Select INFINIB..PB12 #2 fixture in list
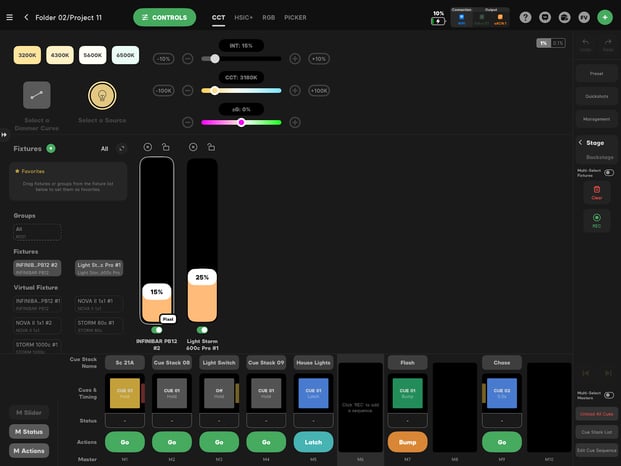Viewport: 621px width, 466px height. coord(37,268)
